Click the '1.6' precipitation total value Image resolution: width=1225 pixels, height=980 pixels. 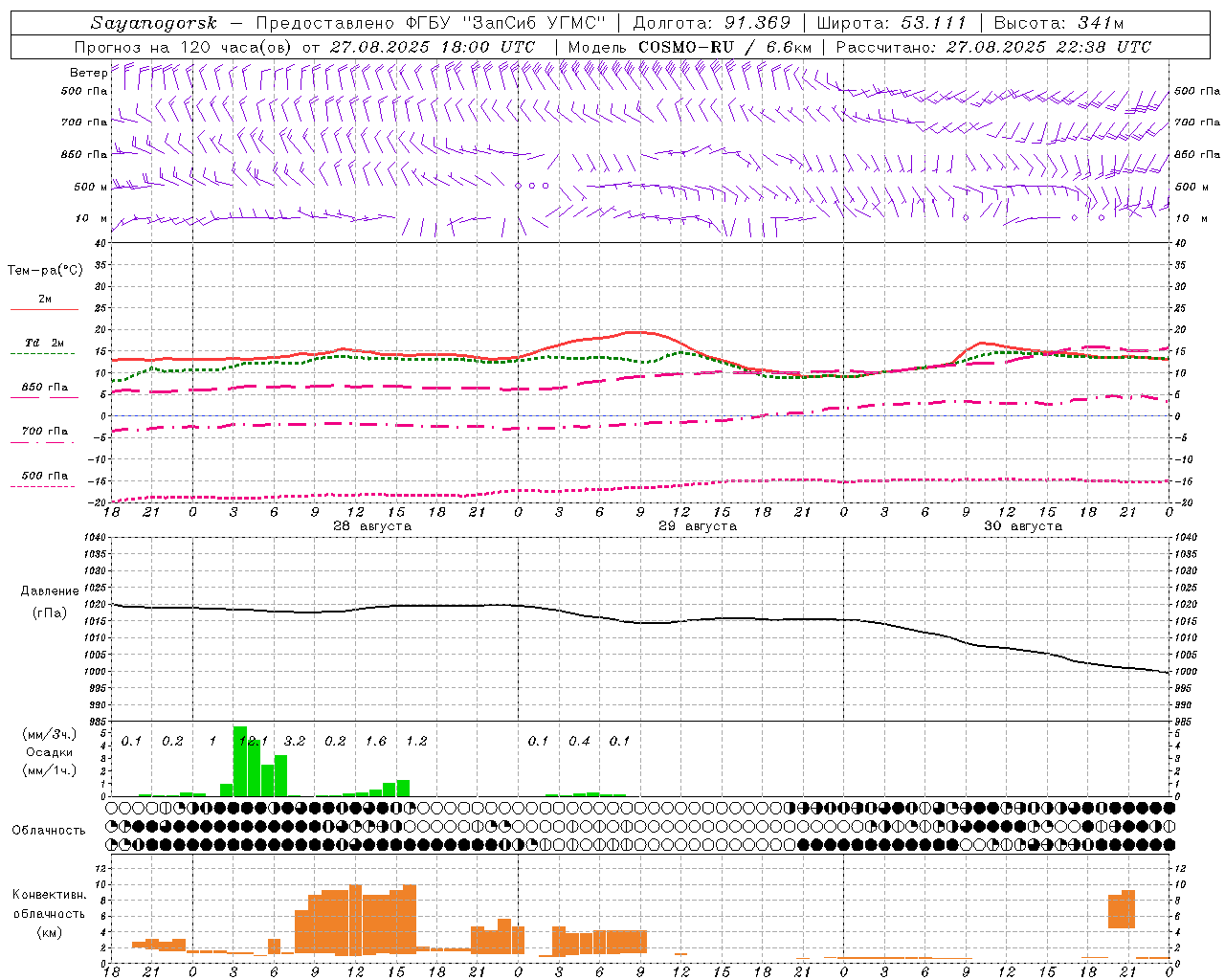[x=376, y=741]
